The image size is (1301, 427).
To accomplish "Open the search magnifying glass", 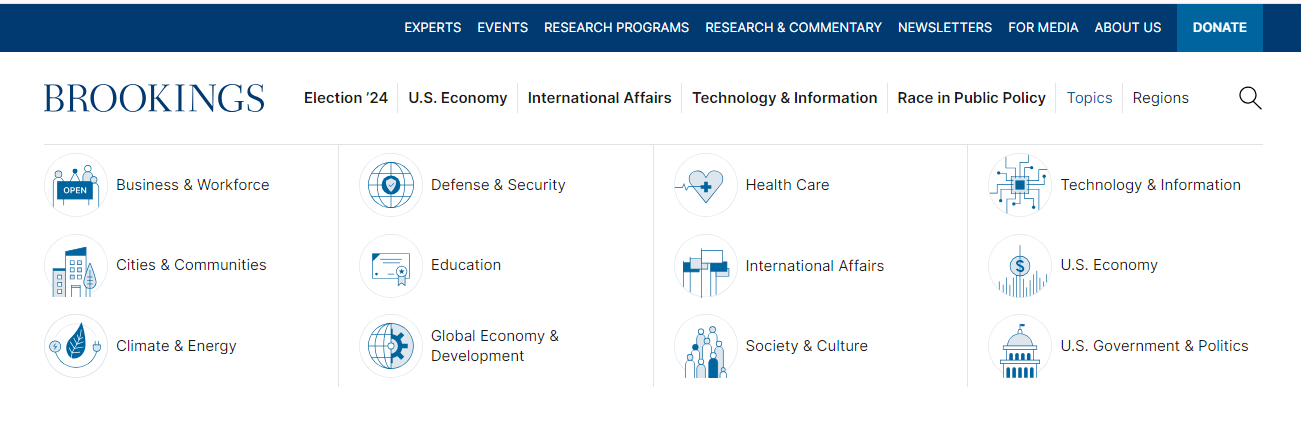I will (x=1250, y=98).
